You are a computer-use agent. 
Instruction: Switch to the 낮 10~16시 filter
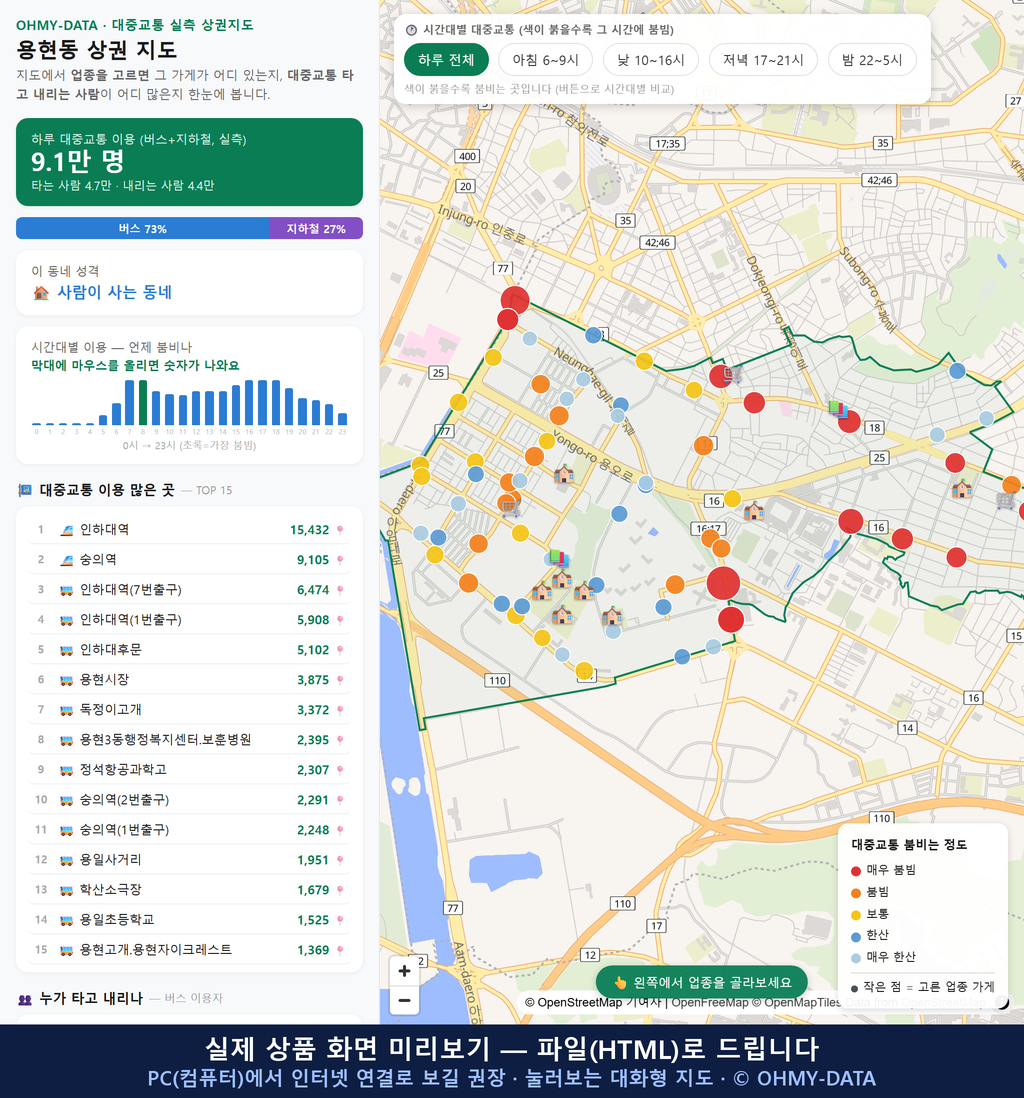click(651, 60)
